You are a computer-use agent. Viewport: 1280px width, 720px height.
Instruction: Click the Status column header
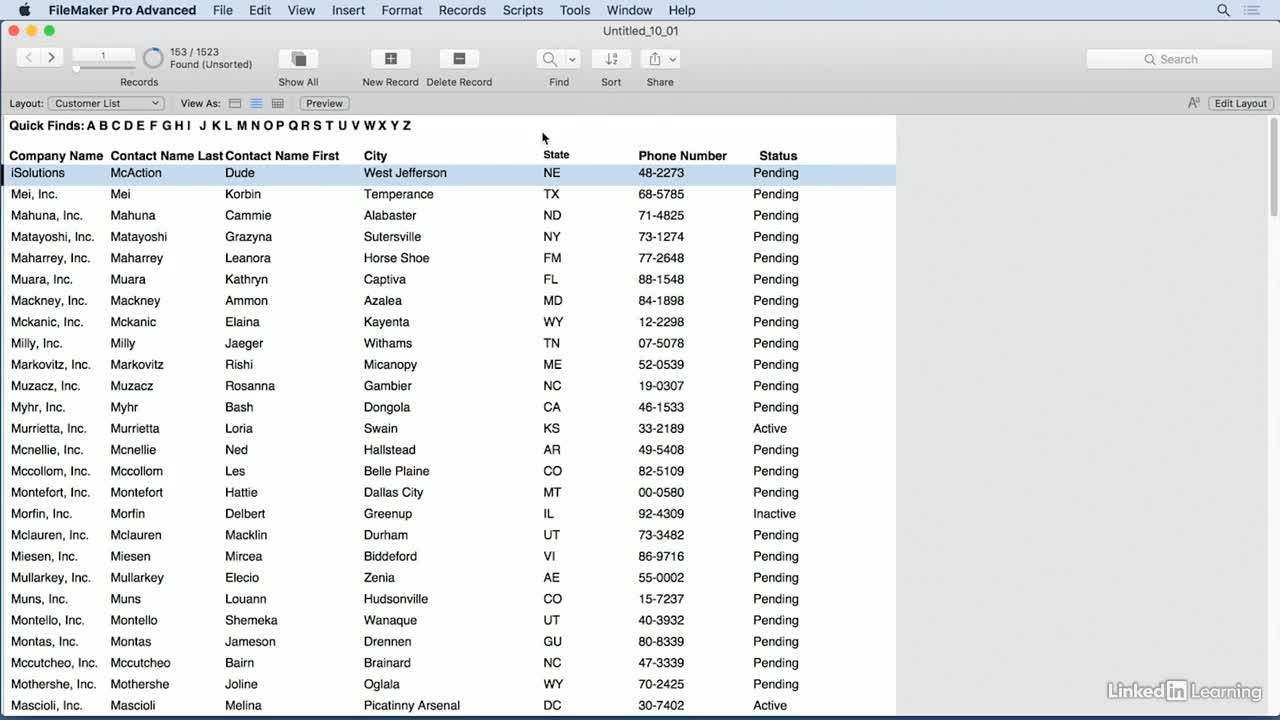click(x=778, y=156)
